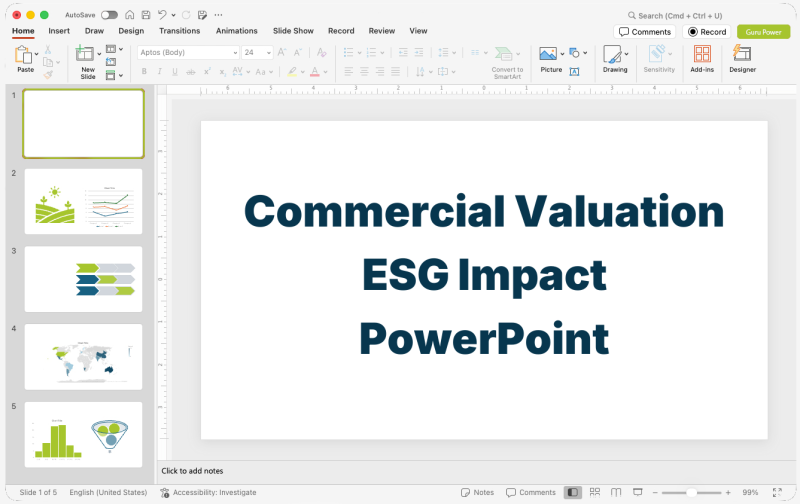Viewport: 800px width, 504px height.
Task: Click the Comments button at top right
Action: (645, 32)
